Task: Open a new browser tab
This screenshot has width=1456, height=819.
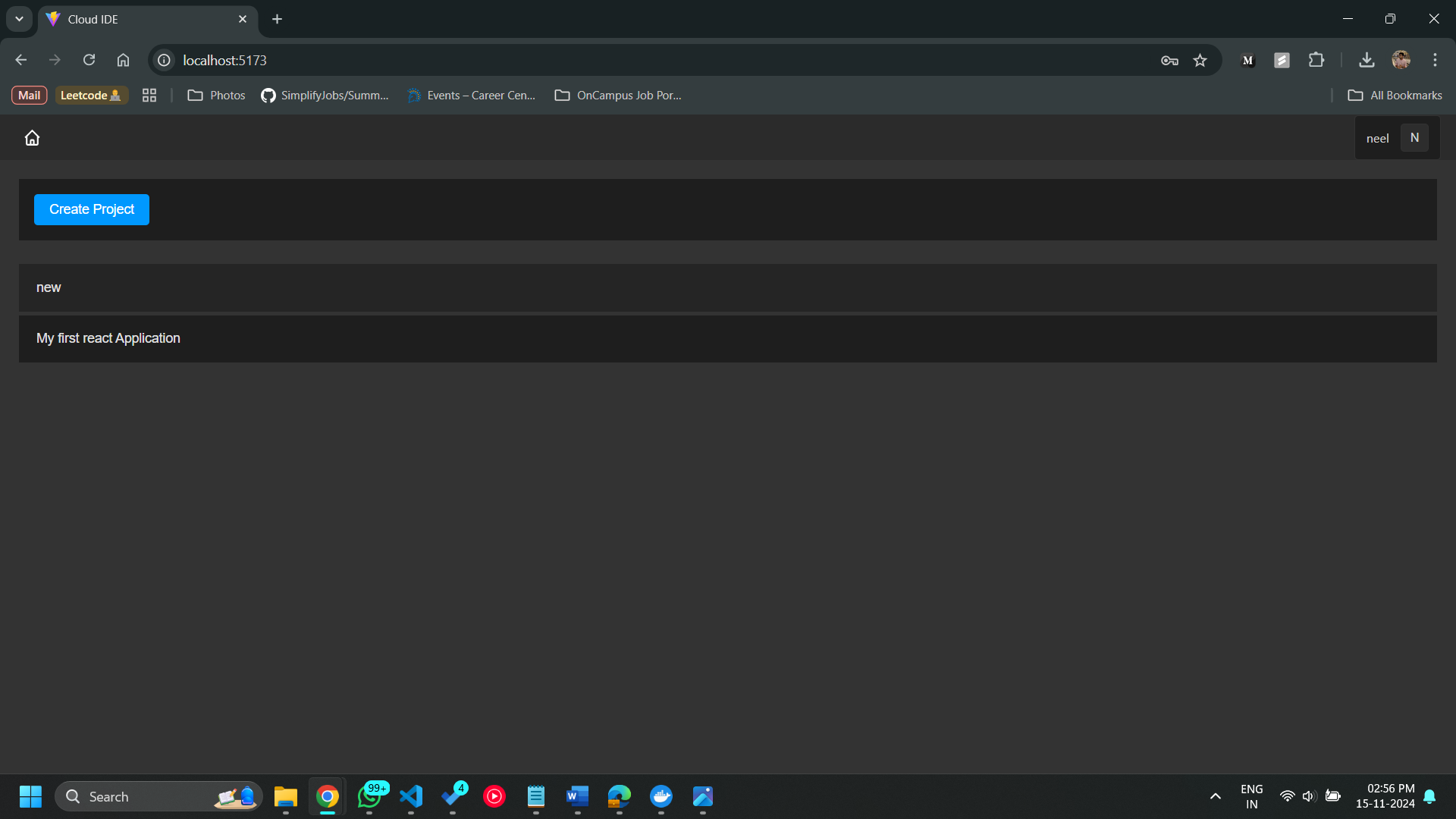Action: point(277,19)
